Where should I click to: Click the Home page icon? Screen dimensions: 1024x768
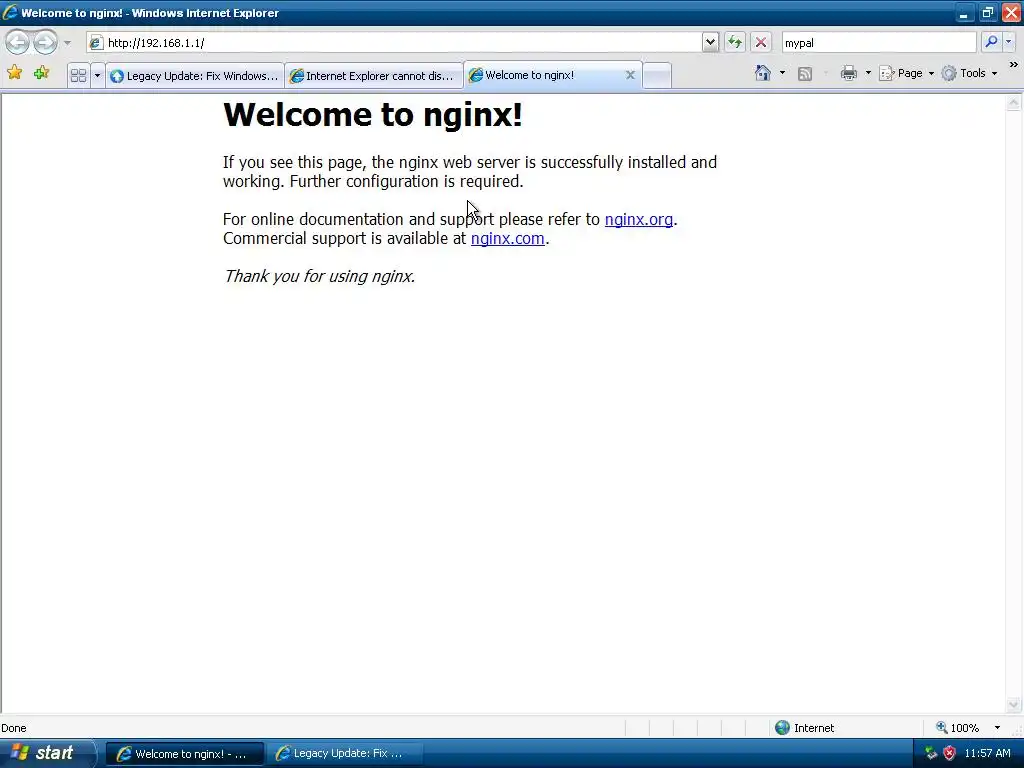763,73
